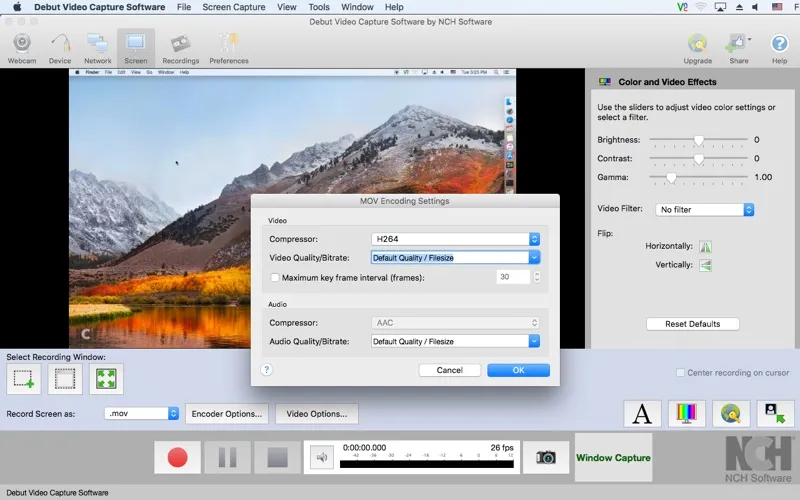Viewport: 800px width, 500px height.
Task: Mute audio with the speaker icon
Action: [x=320, y=458]
